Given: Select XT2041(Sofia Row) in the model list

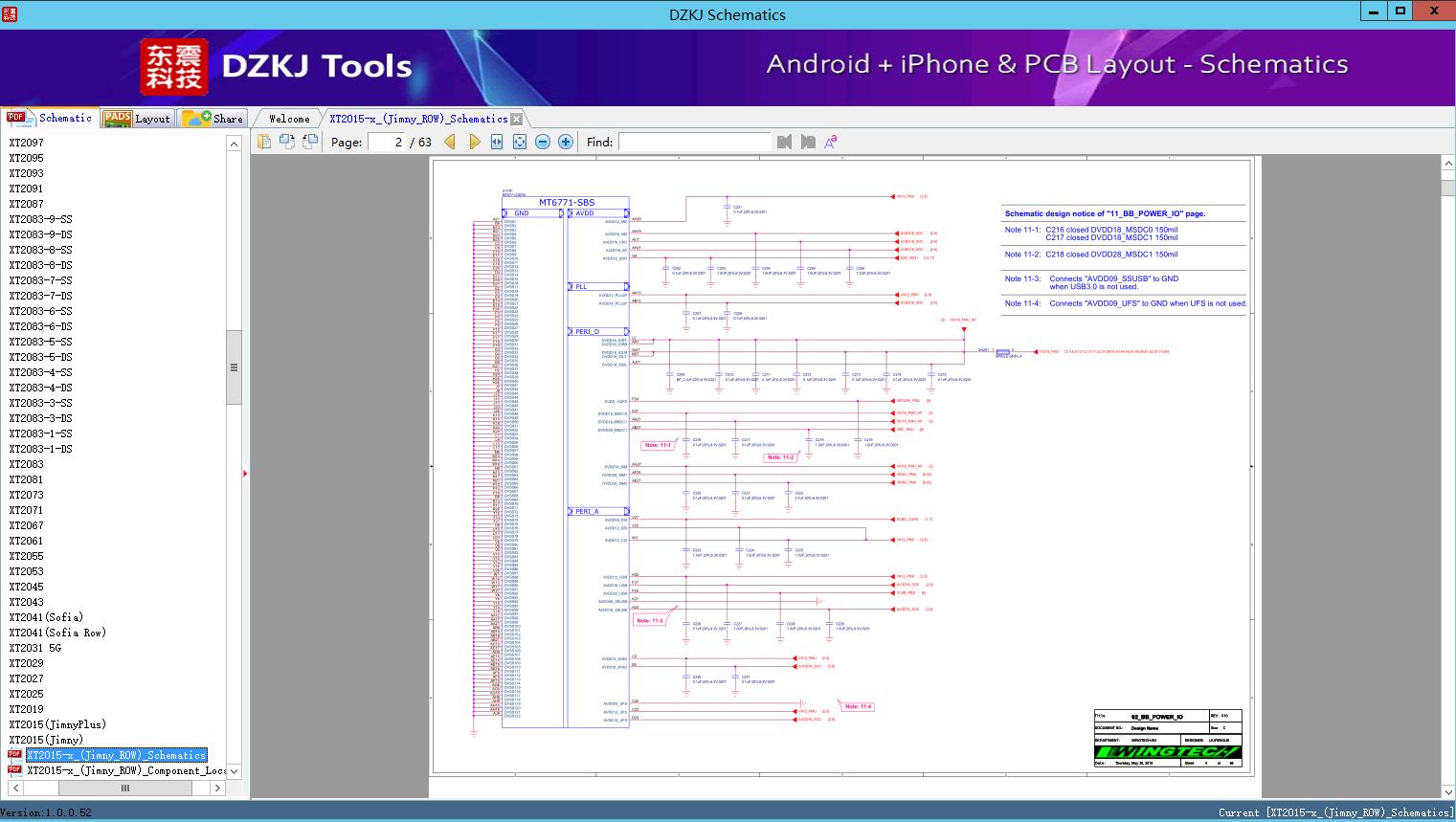Looking at the screenshot, I should point(57,633).
